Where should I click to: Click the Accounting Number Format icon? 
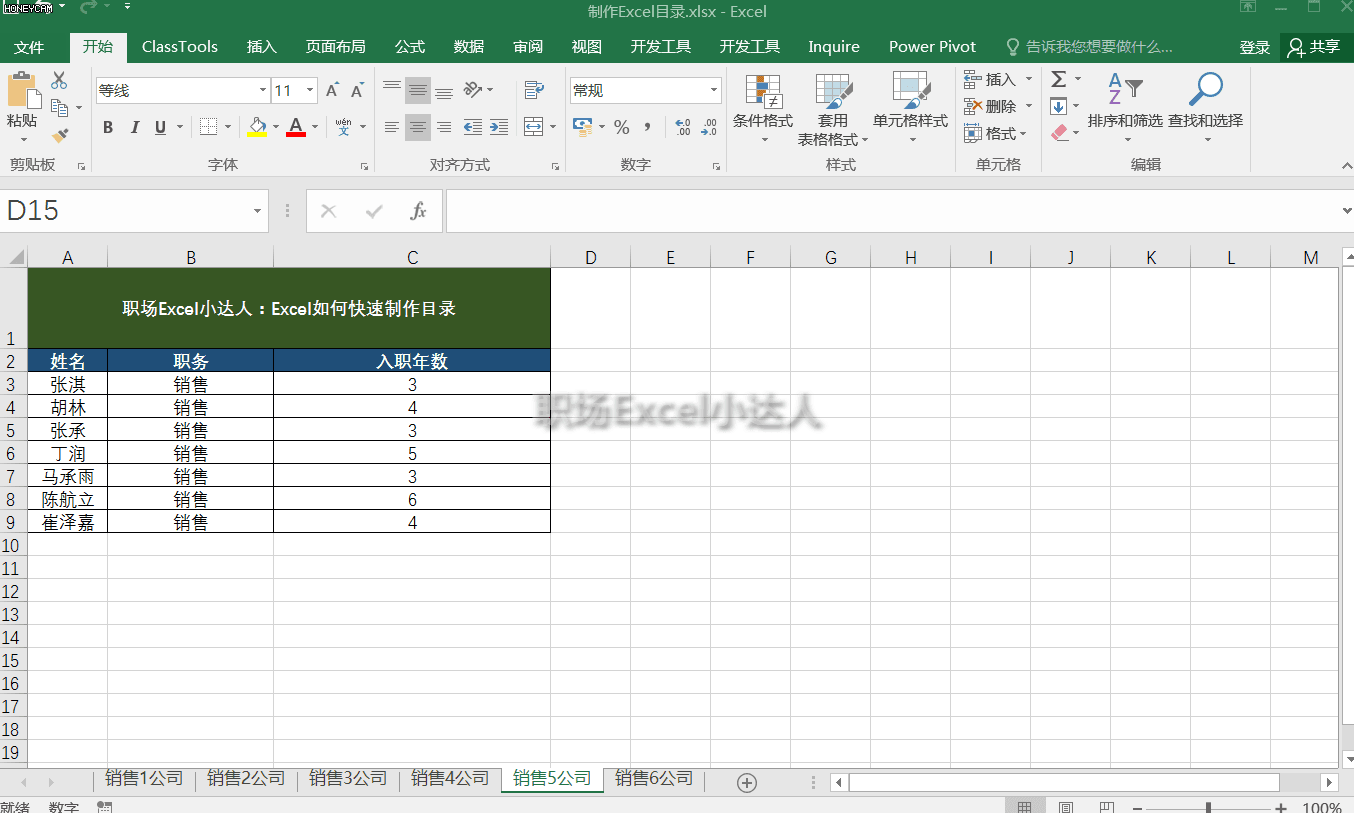click(582, 127)
